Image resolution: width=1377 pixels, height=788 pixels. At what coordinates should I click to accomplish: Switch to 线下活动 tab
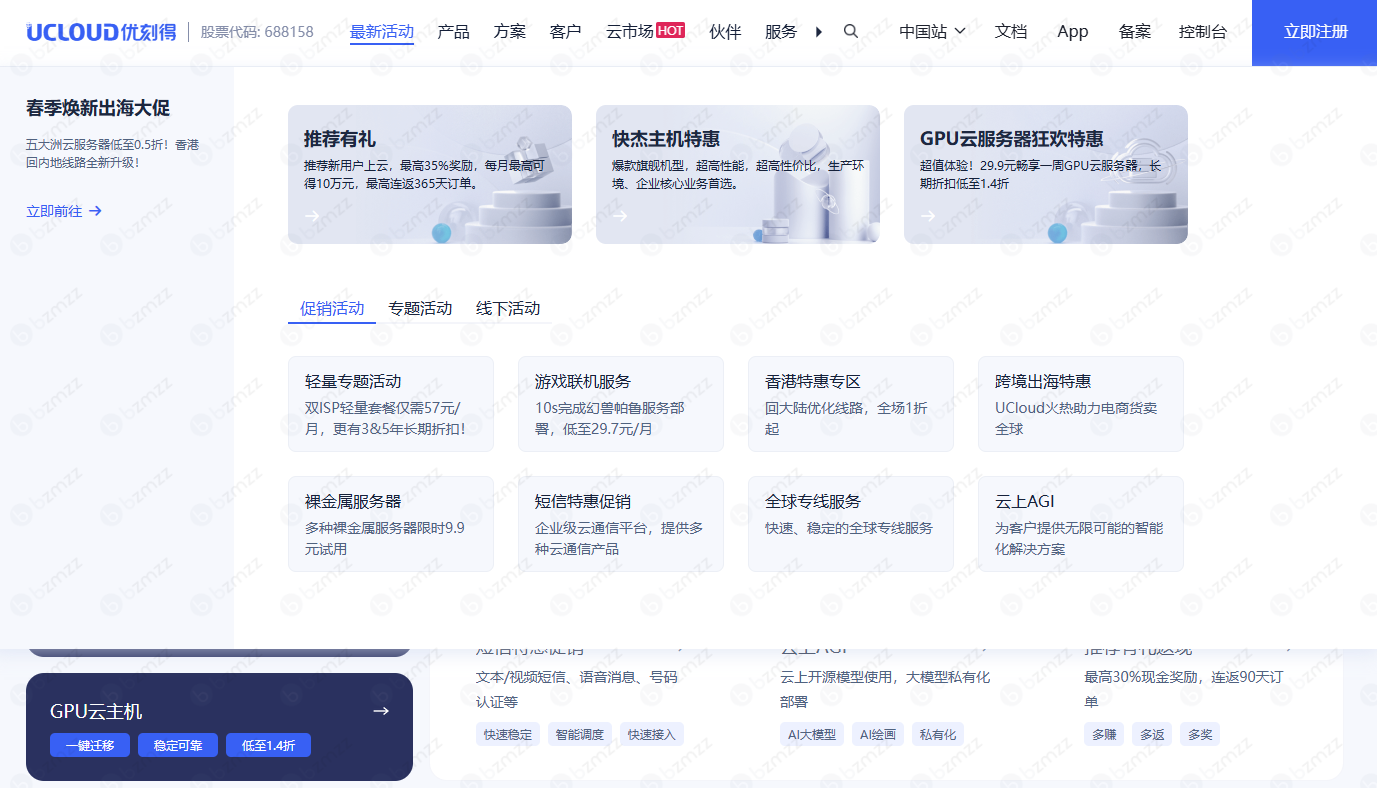pos(508,308)
